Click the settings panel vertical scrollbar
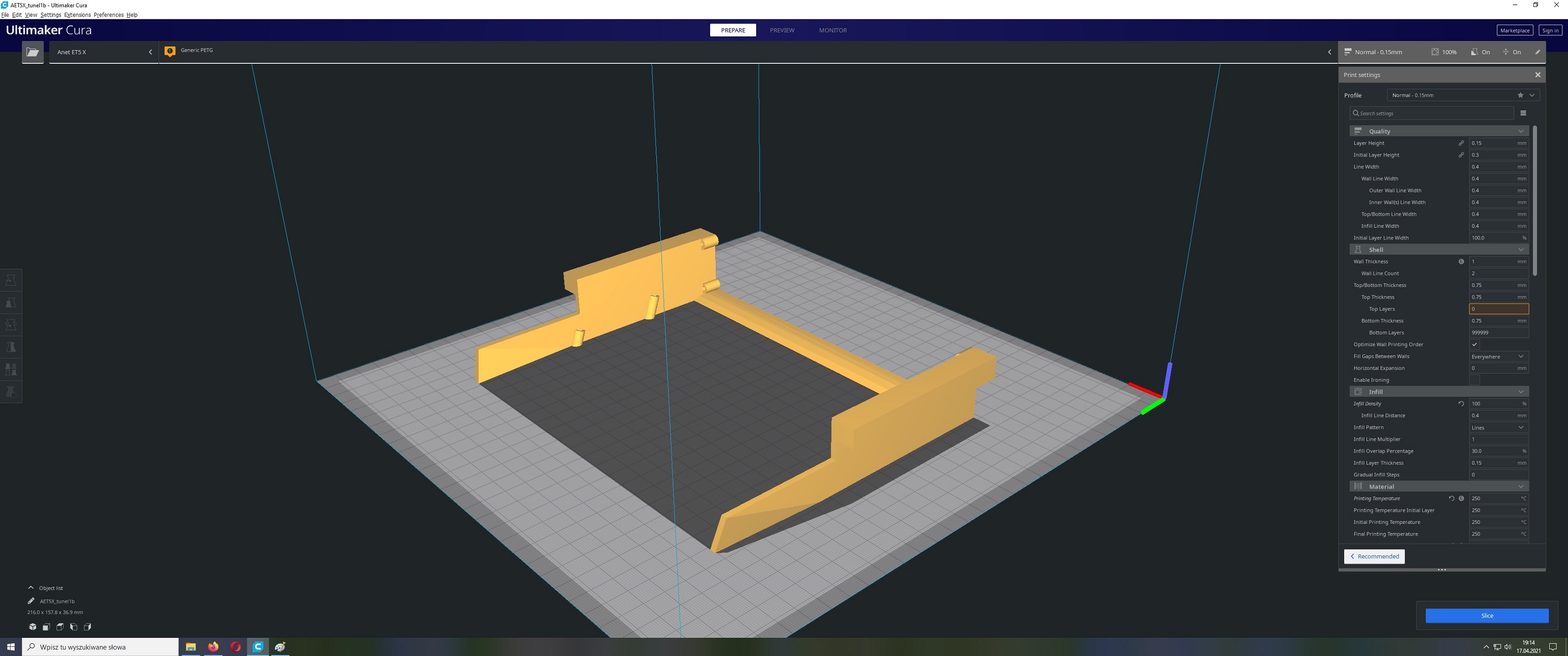This screenshot has height=656, width=1568. (1535, 201)
